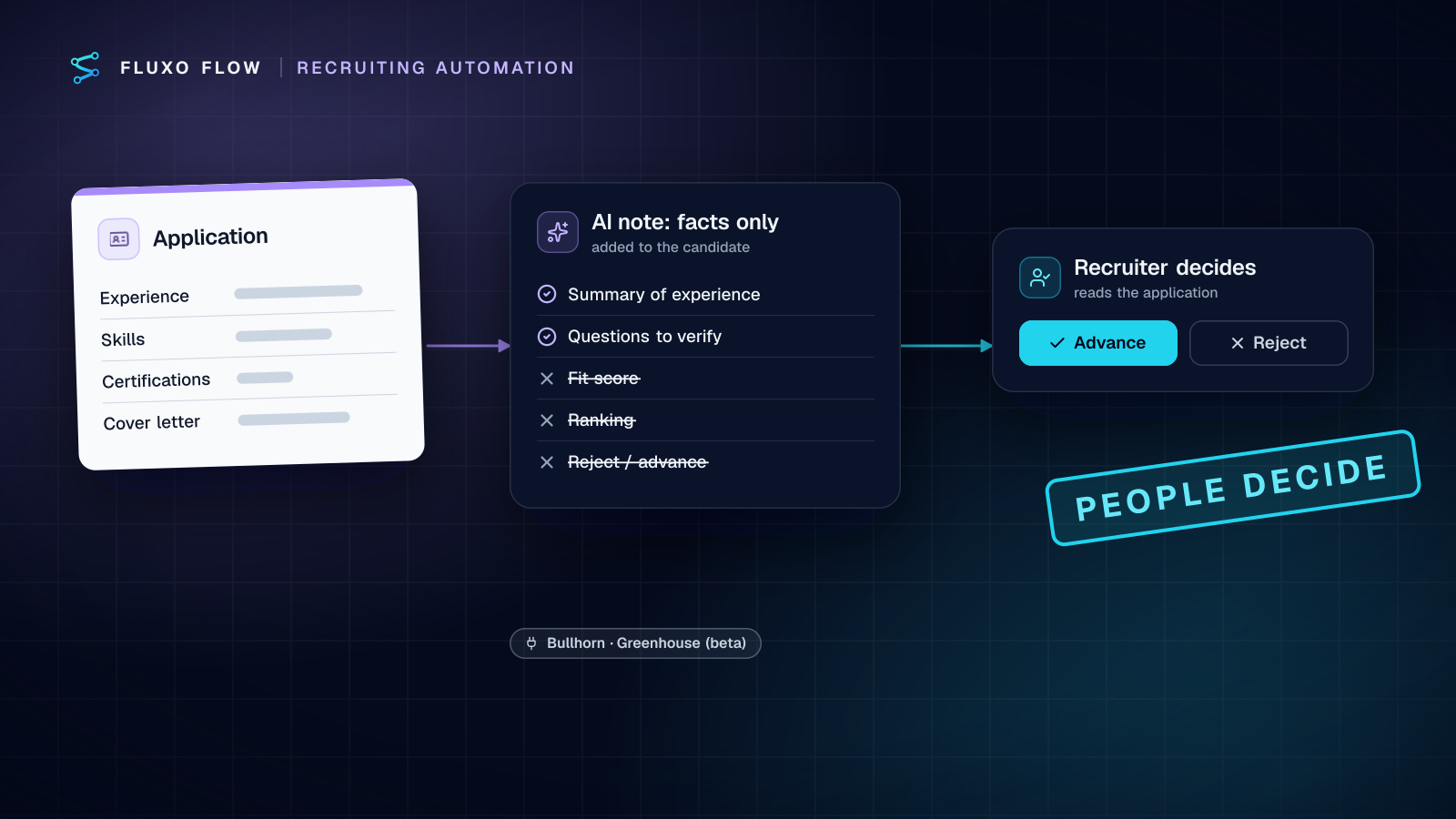Click the Bullhorn · Greenhouse (beta) pill

635,643
